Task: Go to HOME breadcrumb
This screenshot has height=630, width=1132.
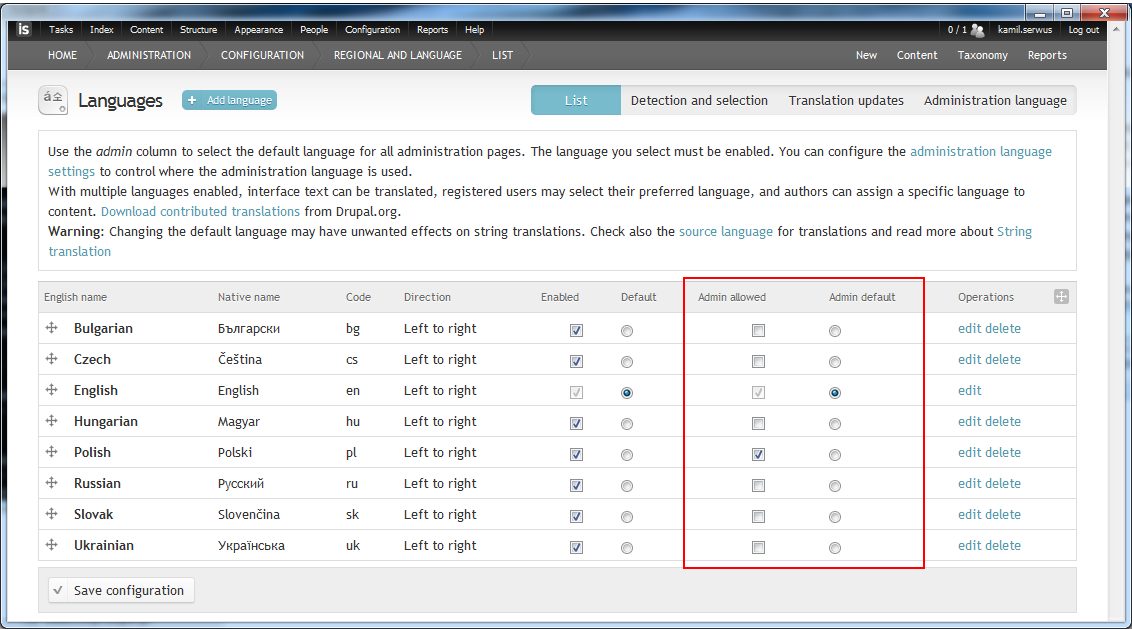Action: [62, 55]
